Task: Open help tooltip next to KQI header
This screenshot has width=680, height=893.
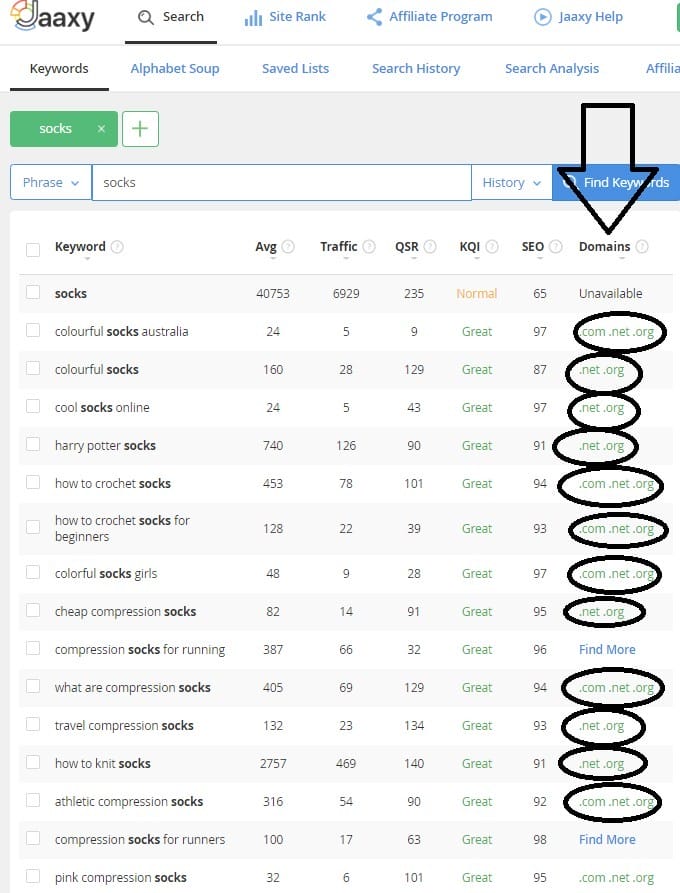Action: 492,247
